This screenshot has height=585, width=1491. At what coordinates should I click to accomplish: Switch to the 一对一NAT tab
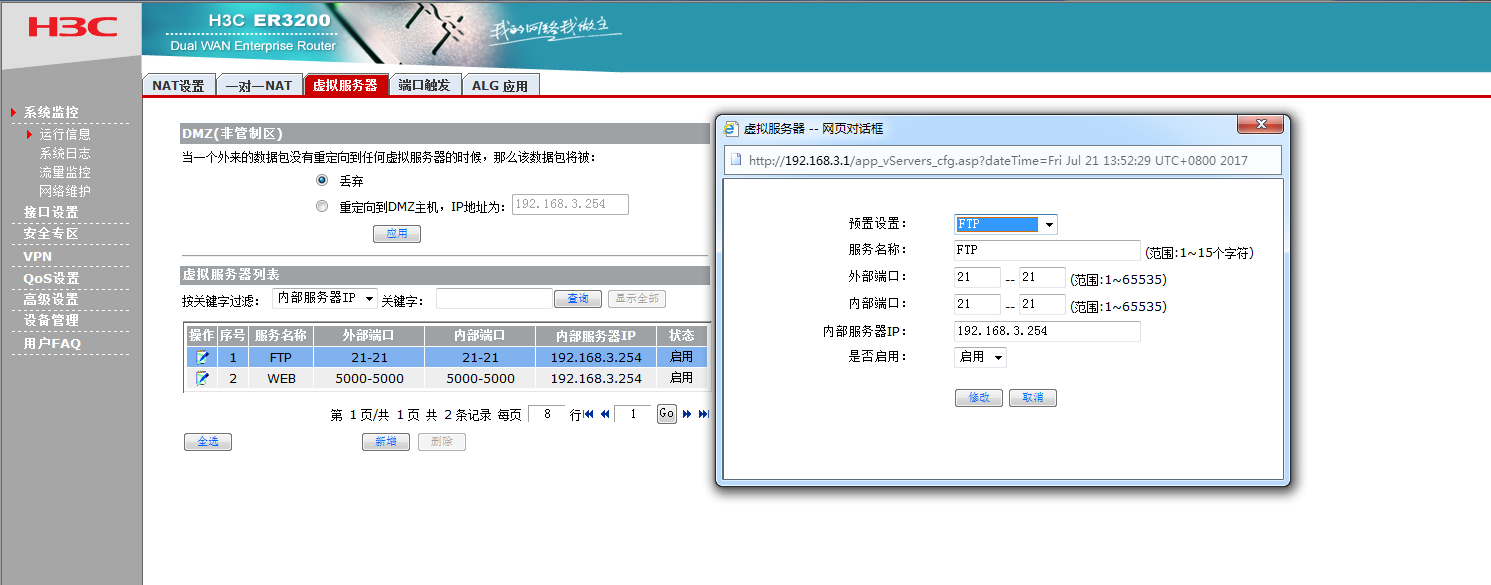(259, 86)
